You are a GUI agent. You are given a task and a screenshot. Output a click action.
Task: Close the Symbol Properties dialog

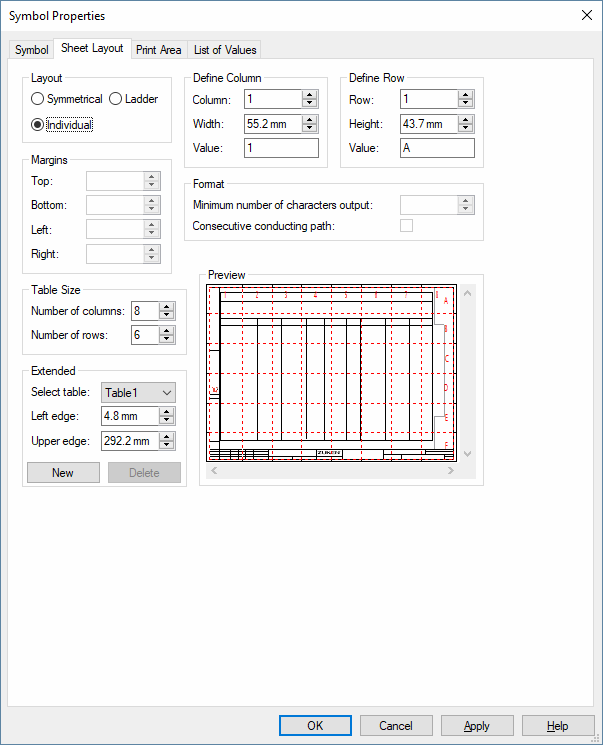click(x=585, y=15)
